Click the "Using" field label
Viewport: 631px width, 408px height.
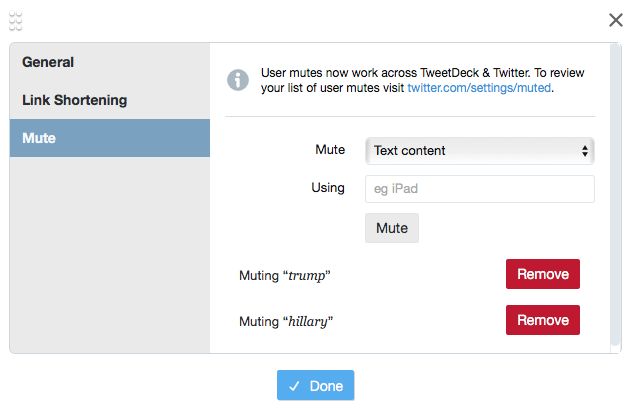point(328,188)
